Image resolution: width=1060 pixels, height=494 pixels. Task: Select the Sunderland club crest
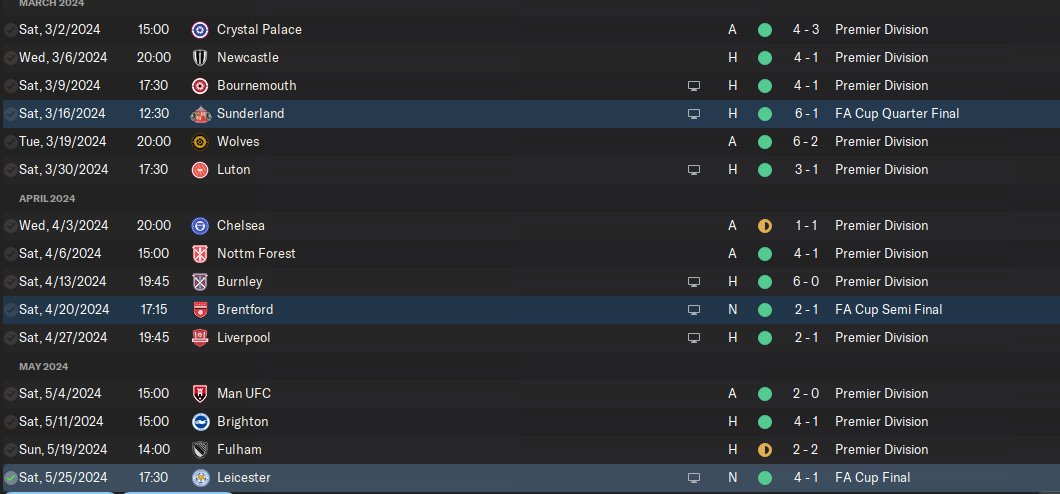coord(199,114)
